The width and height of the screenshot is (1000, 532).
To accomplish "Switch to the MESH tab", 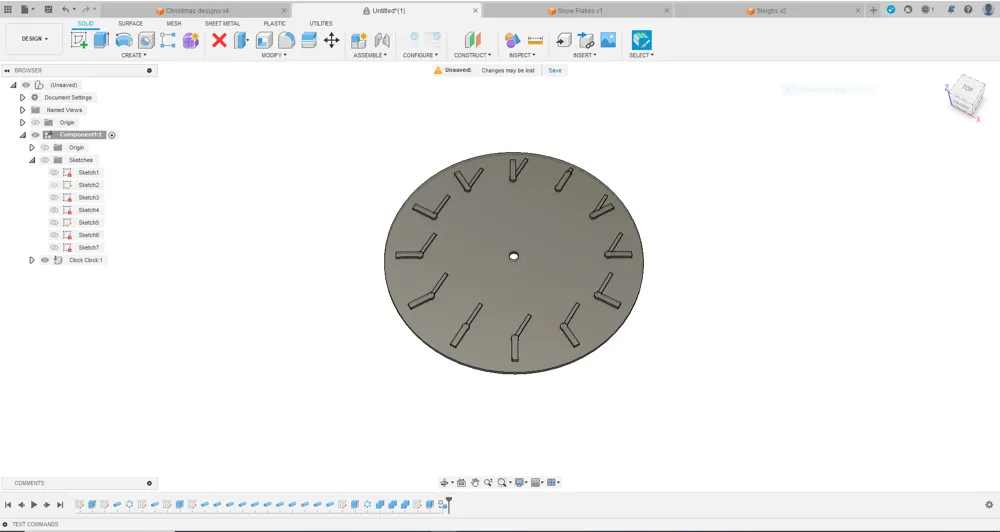I will pos(174,24).
